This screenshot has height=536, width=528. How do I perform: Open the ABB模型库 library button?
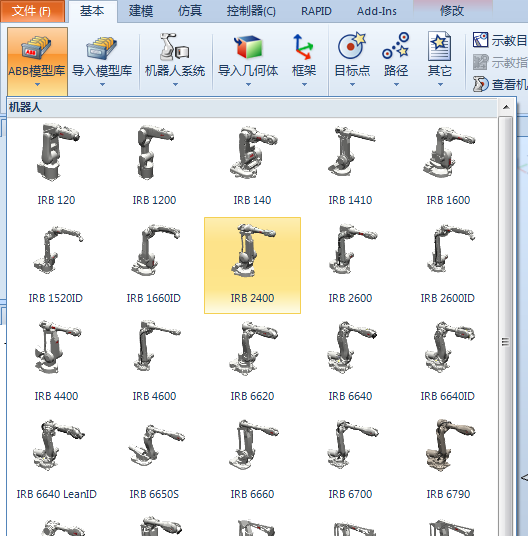[x=37, y=62]
